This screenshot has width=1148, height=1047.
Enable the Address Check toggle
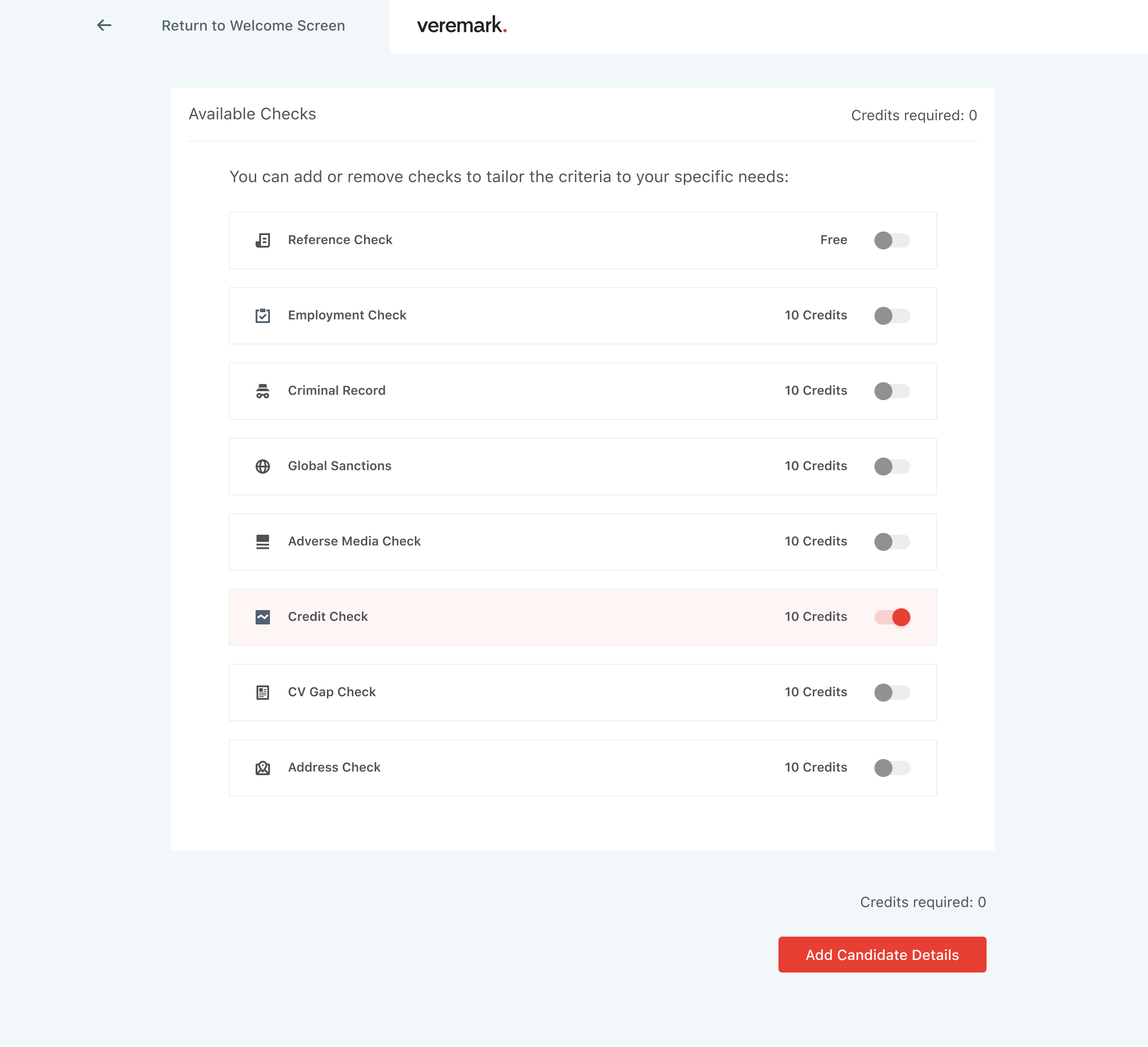click(x=892, y=767)
